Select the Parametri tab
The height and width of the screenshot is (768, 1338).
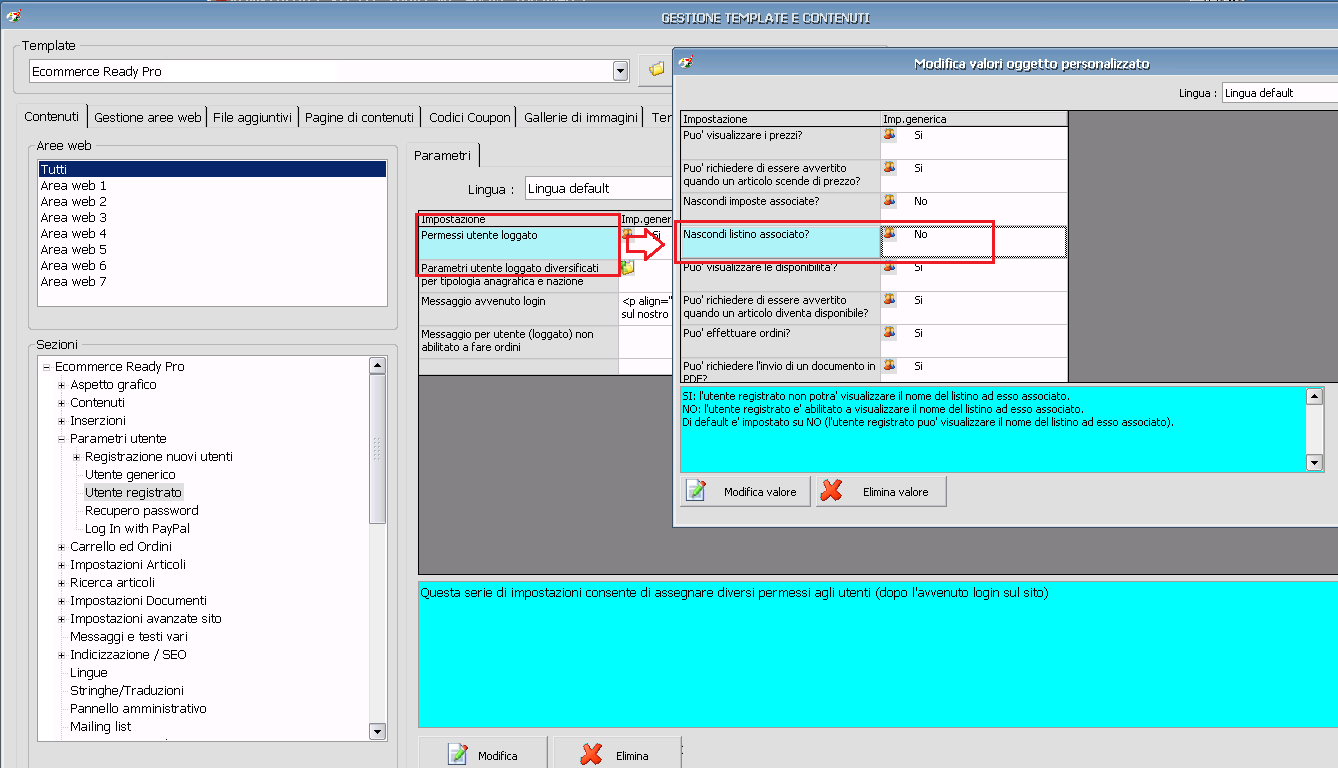442,156
